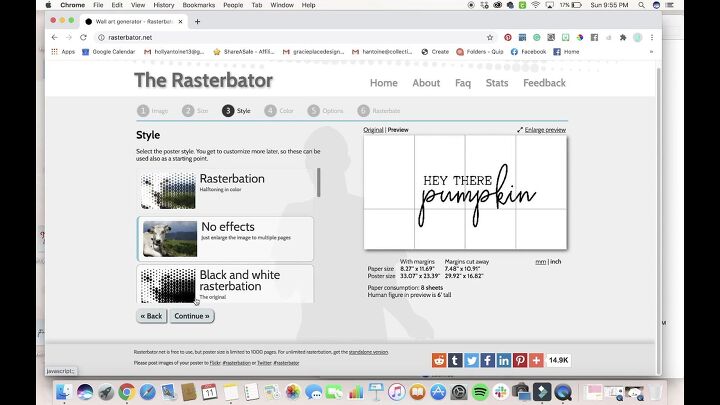Viewport: 720px width, 405px height.
Task: Bookmark this page with the star icon
Action: tap(490, 38)
